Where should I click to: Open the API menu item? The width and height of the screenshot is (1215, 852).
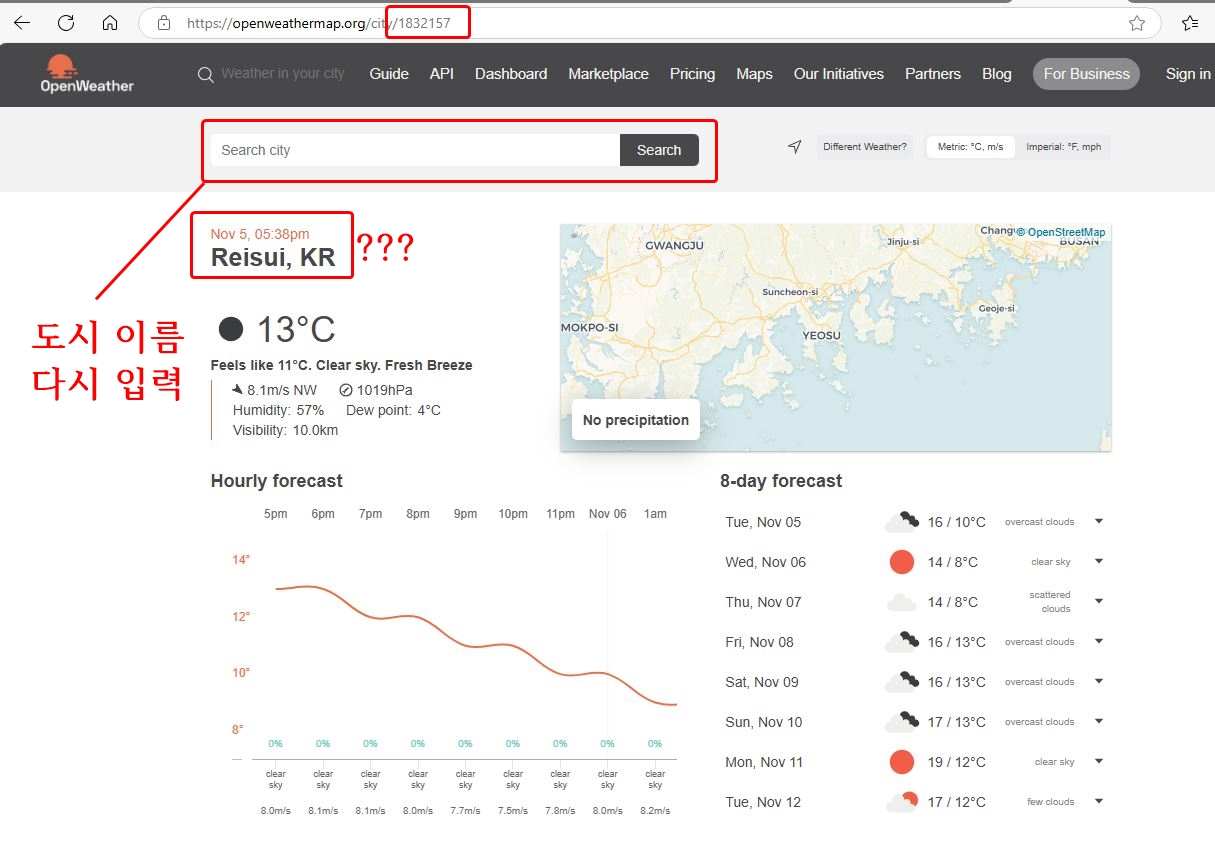pyautogui.click(x=442, y=74)
